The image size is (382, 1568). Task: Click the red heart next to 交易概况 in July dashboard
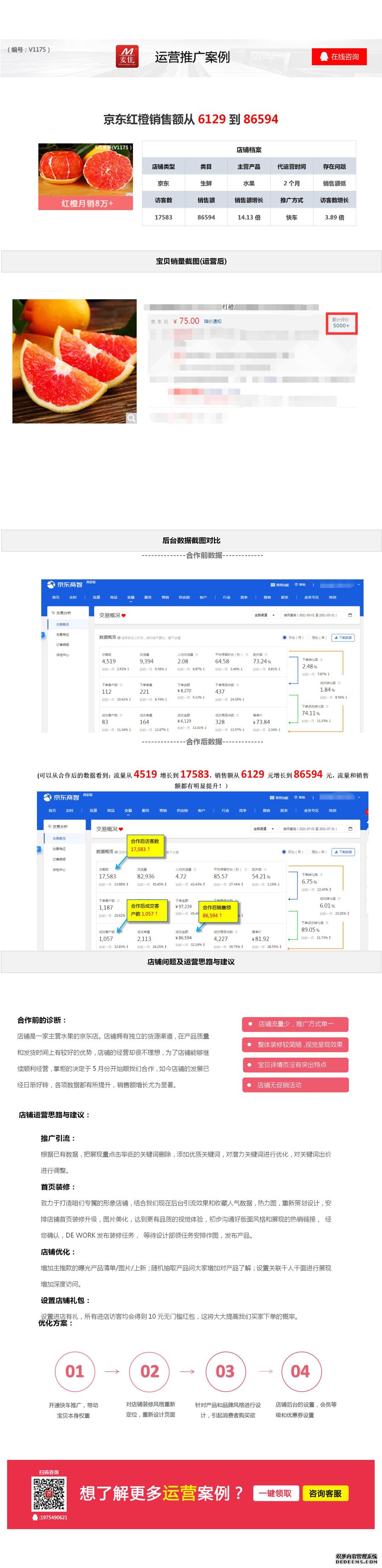click(x=121, y=829)
